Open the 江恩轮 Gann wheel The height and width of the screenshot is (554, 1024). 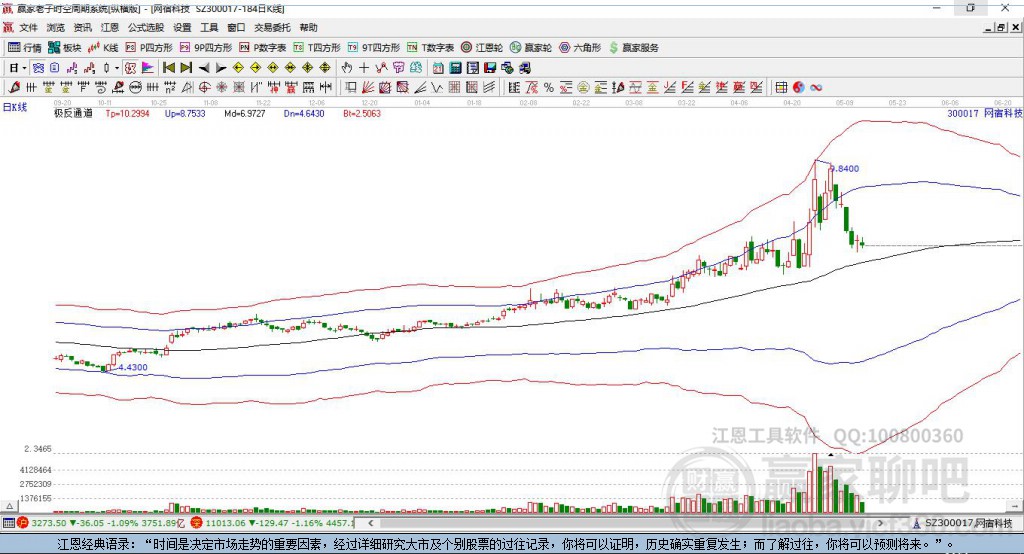(x=482, y=48)
